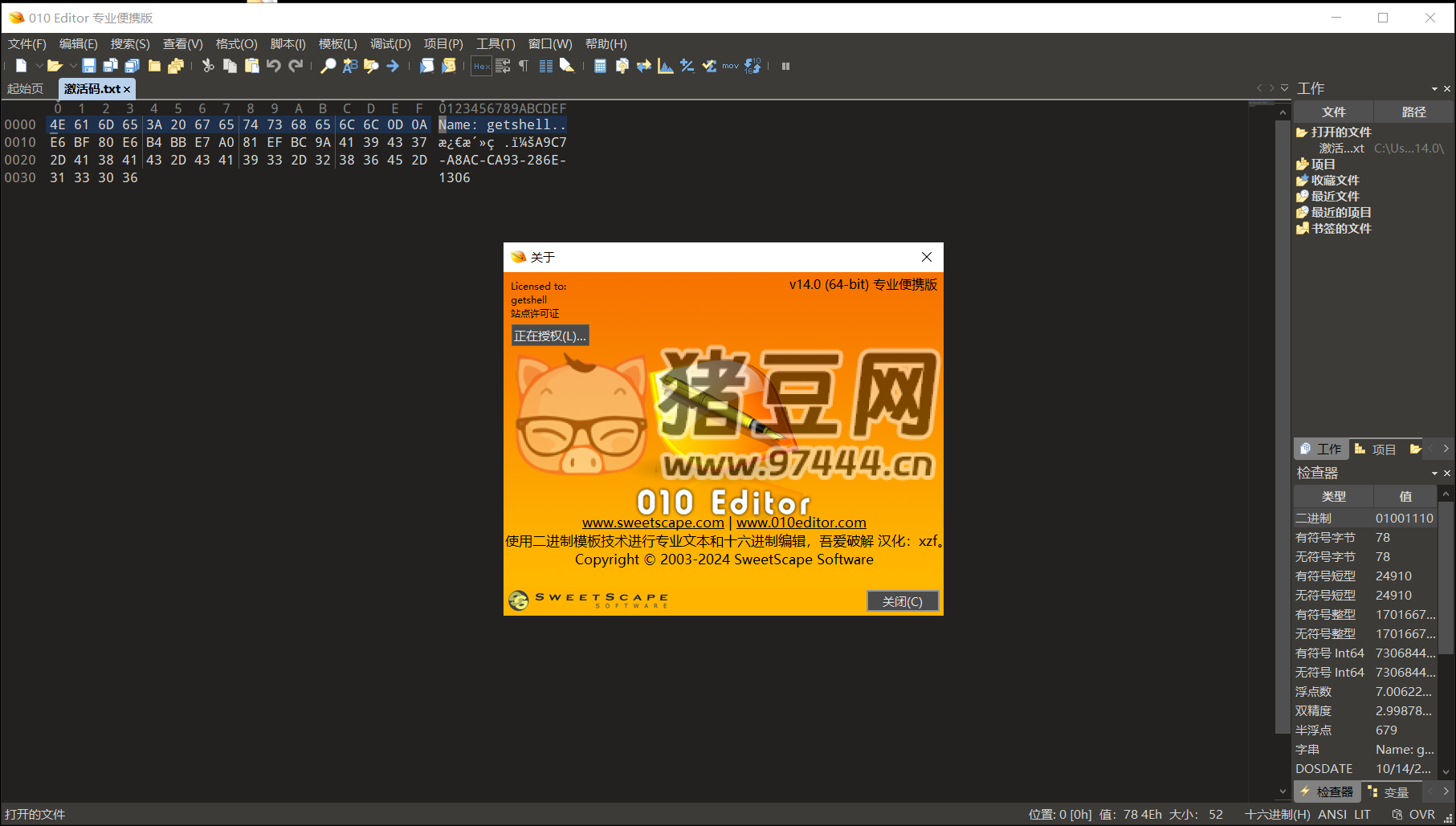Toggle show whitespace pilcrow icon
The image size is (1456, 826).
524,66
